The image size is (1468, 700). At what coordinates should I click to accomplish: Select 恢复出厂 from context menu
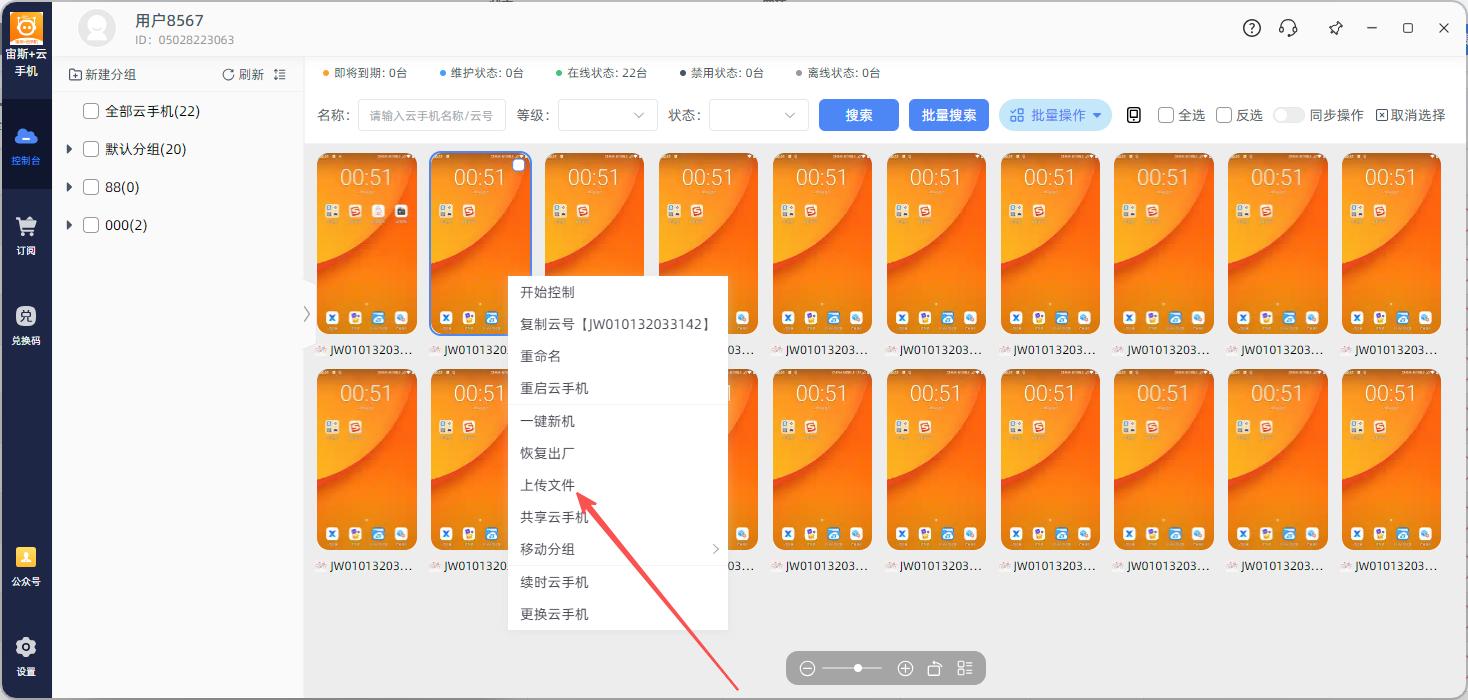(618, 453)
